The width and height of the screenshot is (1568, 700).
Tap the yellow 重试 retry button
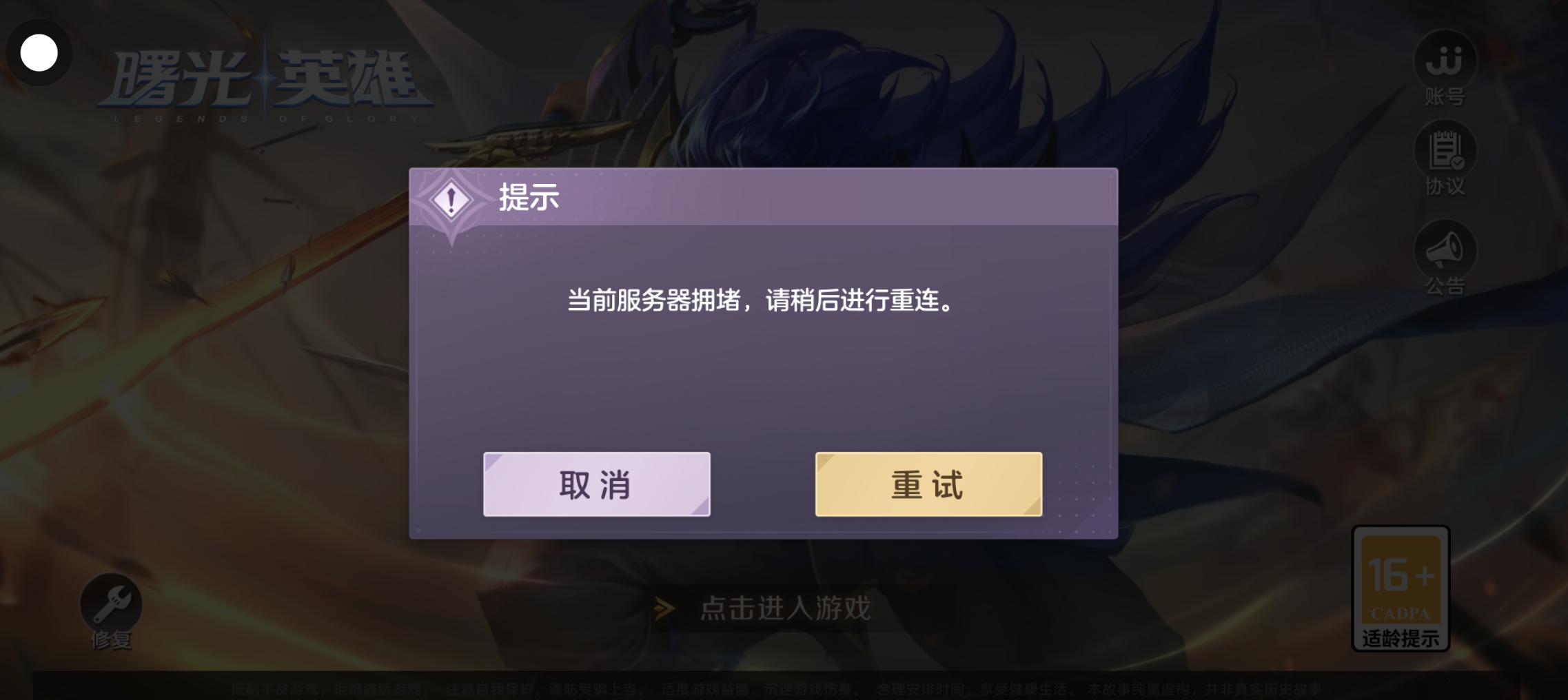928,484
